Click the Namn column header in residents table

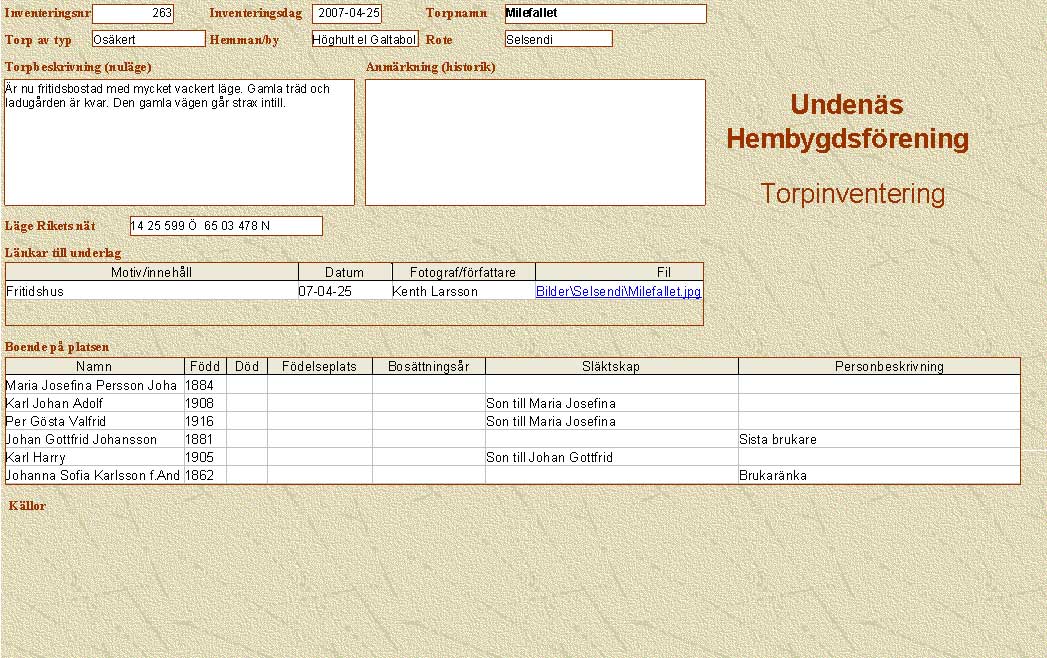(x=94, y=367)
